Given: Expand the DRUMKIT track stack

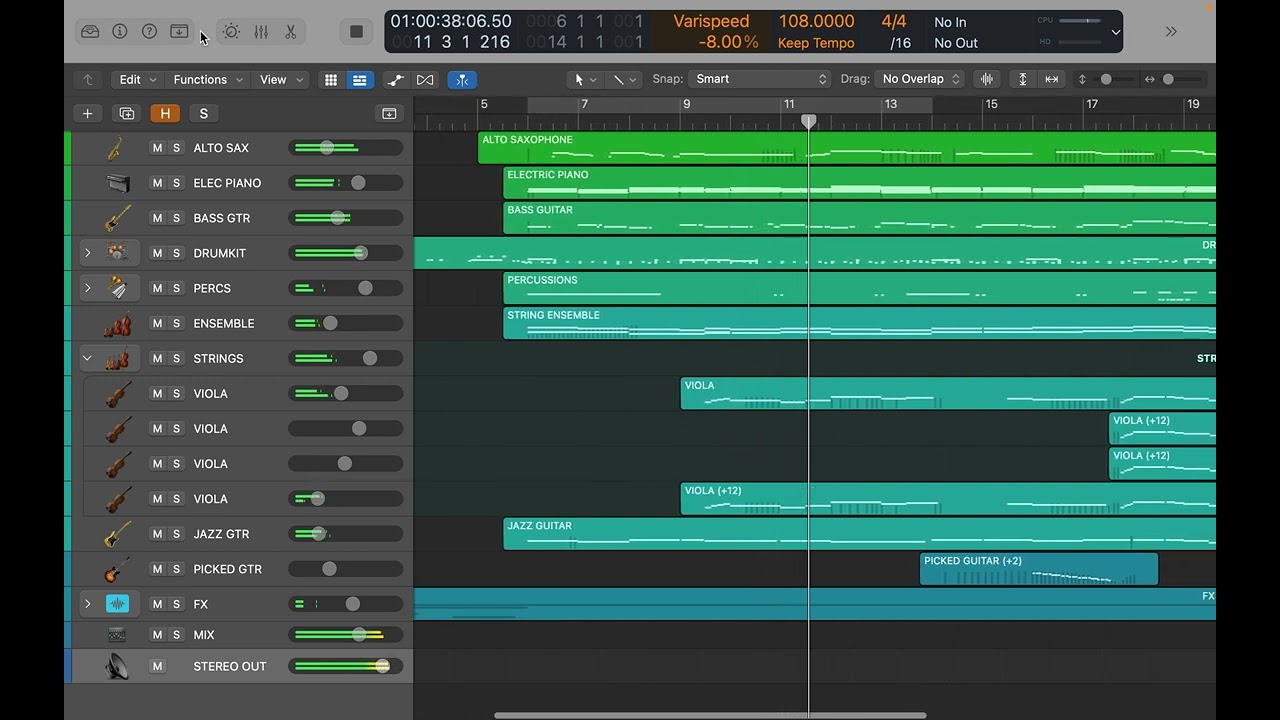Looking at the screenshot, I should (x=87, y=253).
